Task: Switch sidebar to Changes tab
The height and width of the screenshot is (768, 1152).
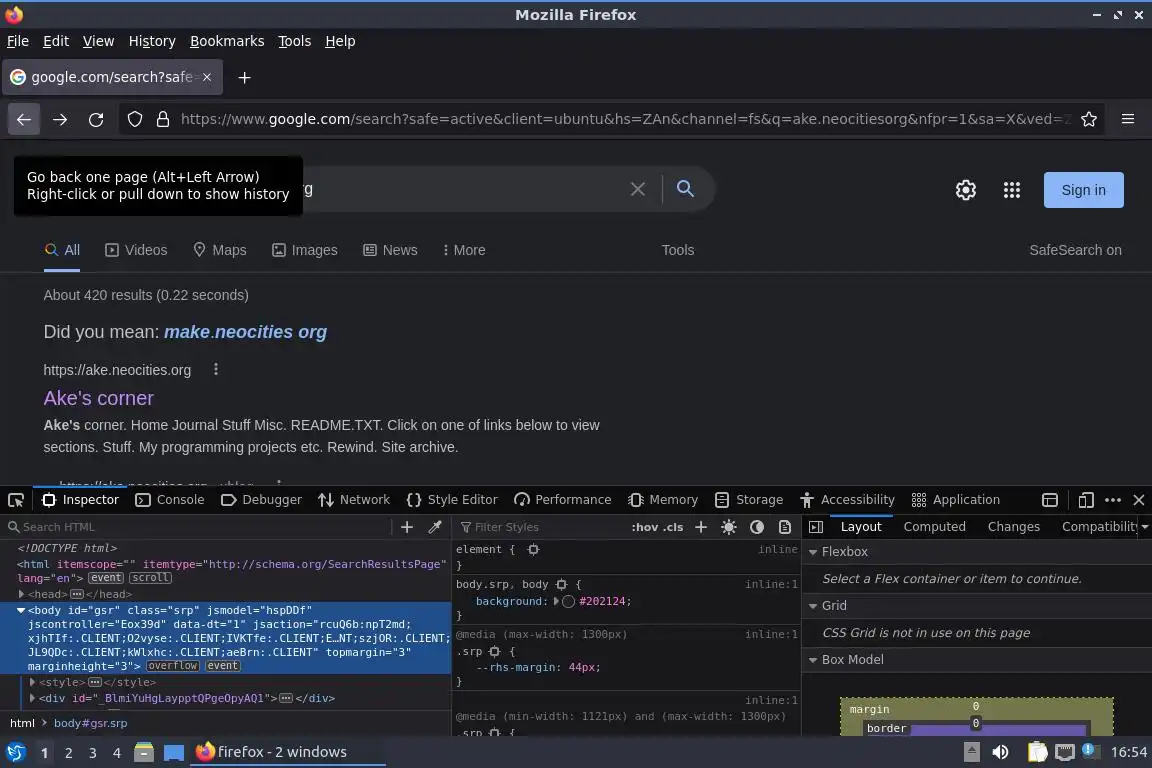Action: (1013, 527)
